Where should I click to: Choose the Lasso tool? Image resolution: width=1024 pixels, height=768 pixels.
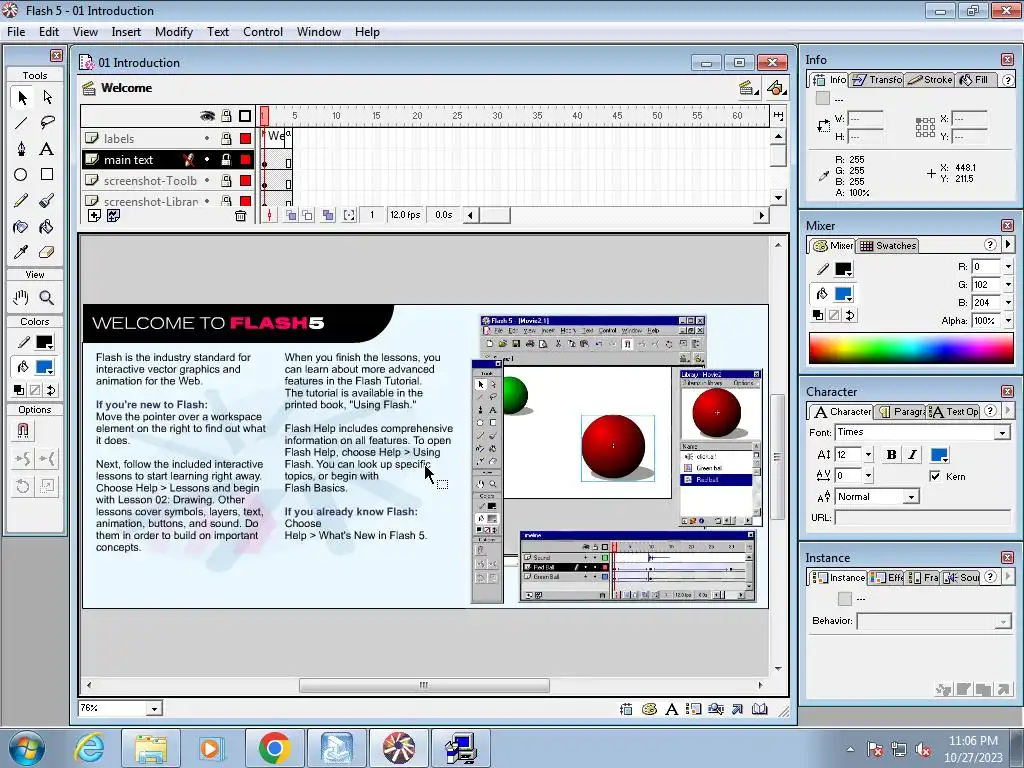point(47,123)
